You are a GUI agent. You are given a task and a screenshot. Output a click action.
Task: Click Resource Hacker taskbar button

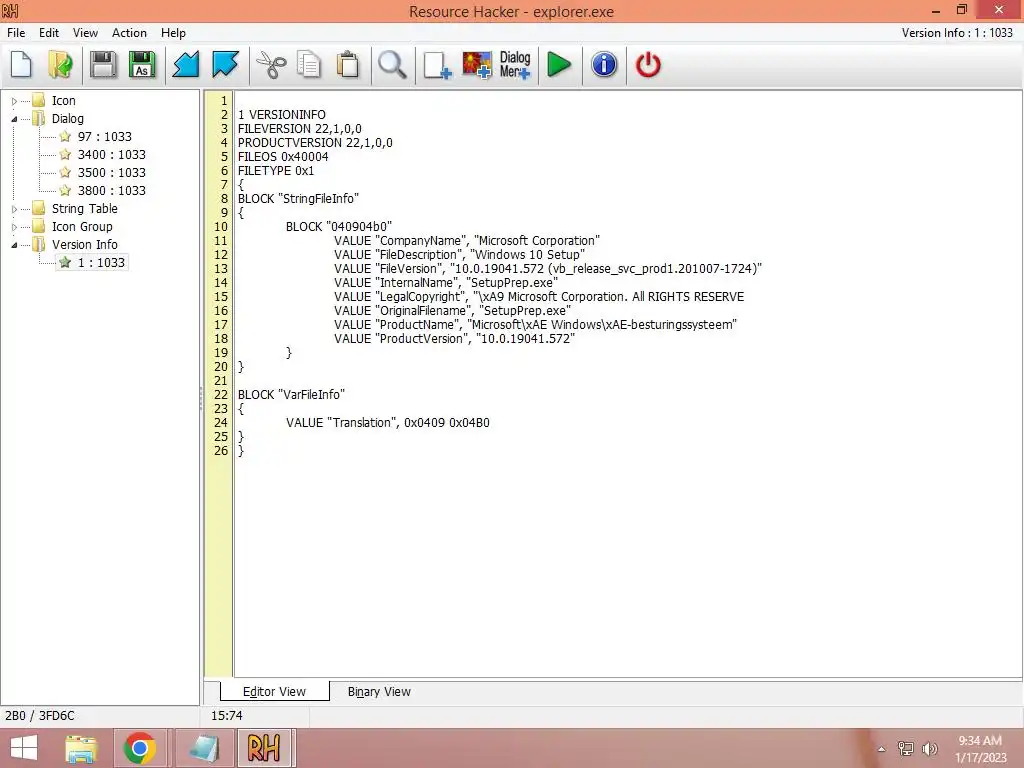pyautogui.click(x=264, y=748)
